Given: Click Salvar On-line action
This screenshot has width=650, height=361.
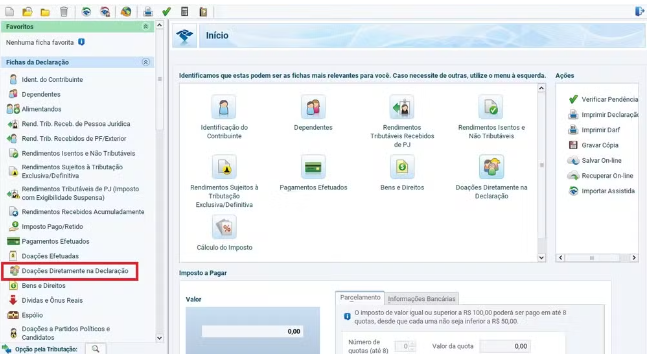Looking at the screenshot, I should [x=595, y=160].
